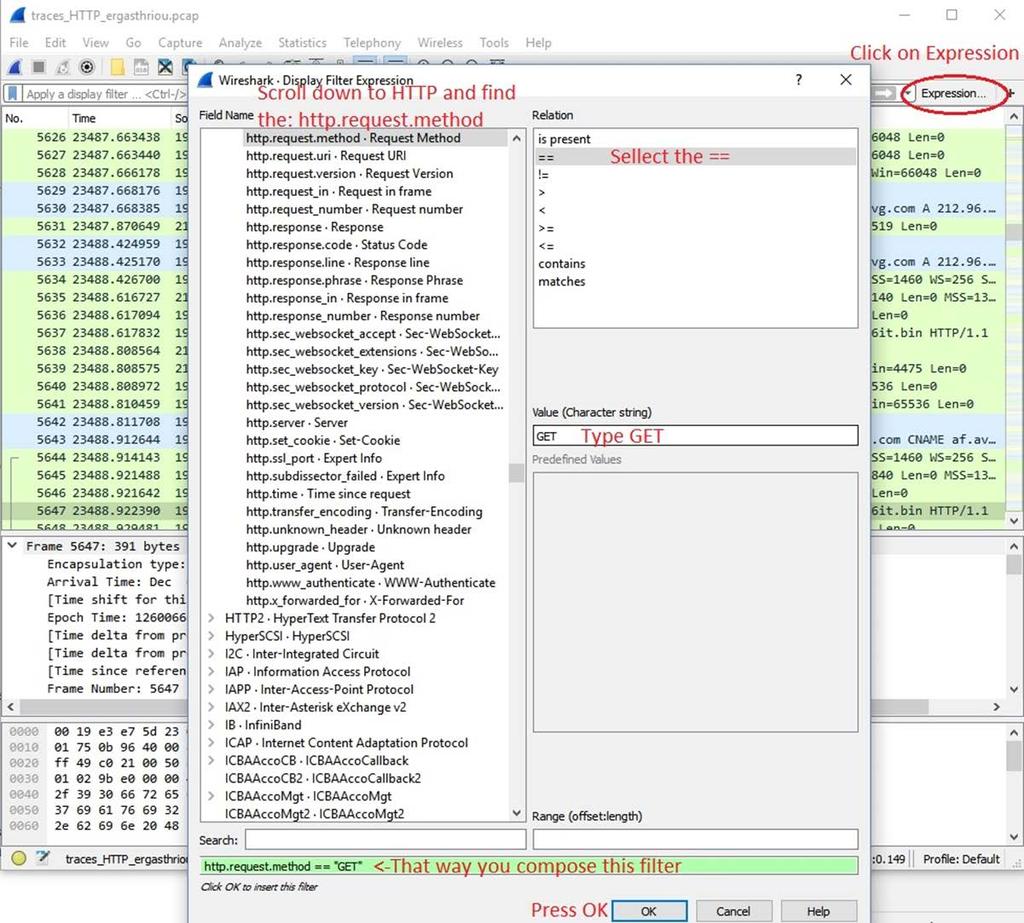Screen dimensions: 1024x923
Task: Select http.set_cookie Set-Cookie field
Action: click(x=323, y=440)
